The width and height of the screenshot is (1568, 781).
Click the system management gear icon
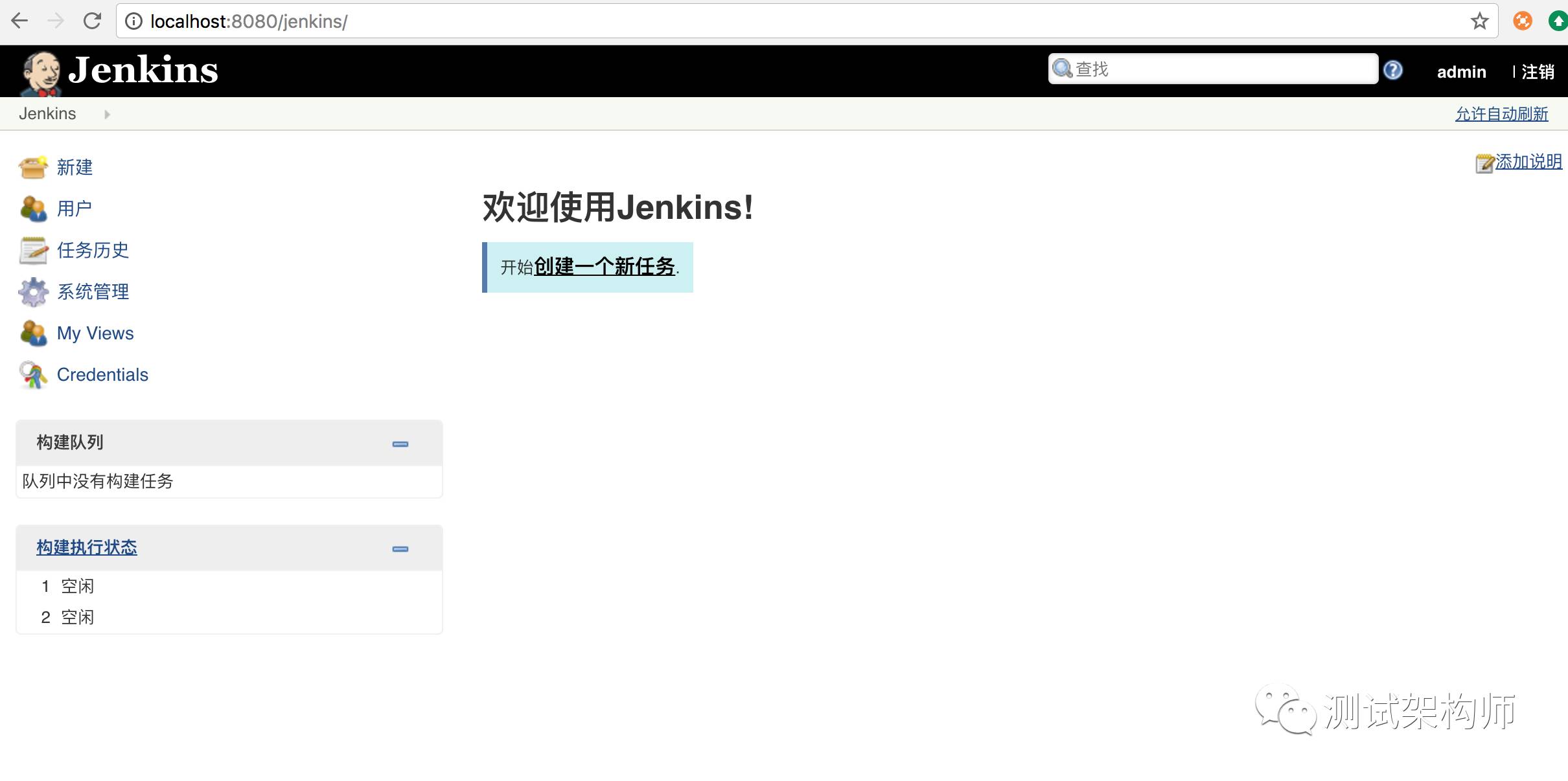[x=33, y=292]
